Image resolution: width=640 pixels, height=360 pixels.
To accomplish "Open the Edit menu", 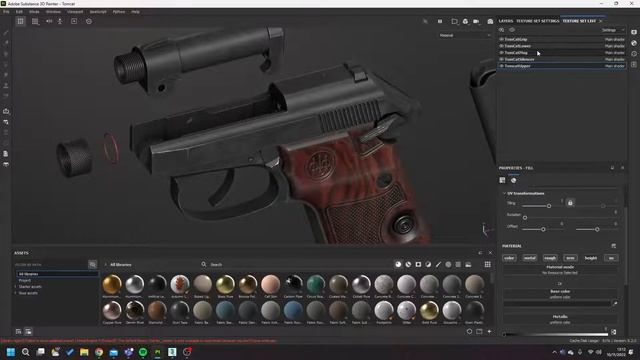I will click(19, 12).
